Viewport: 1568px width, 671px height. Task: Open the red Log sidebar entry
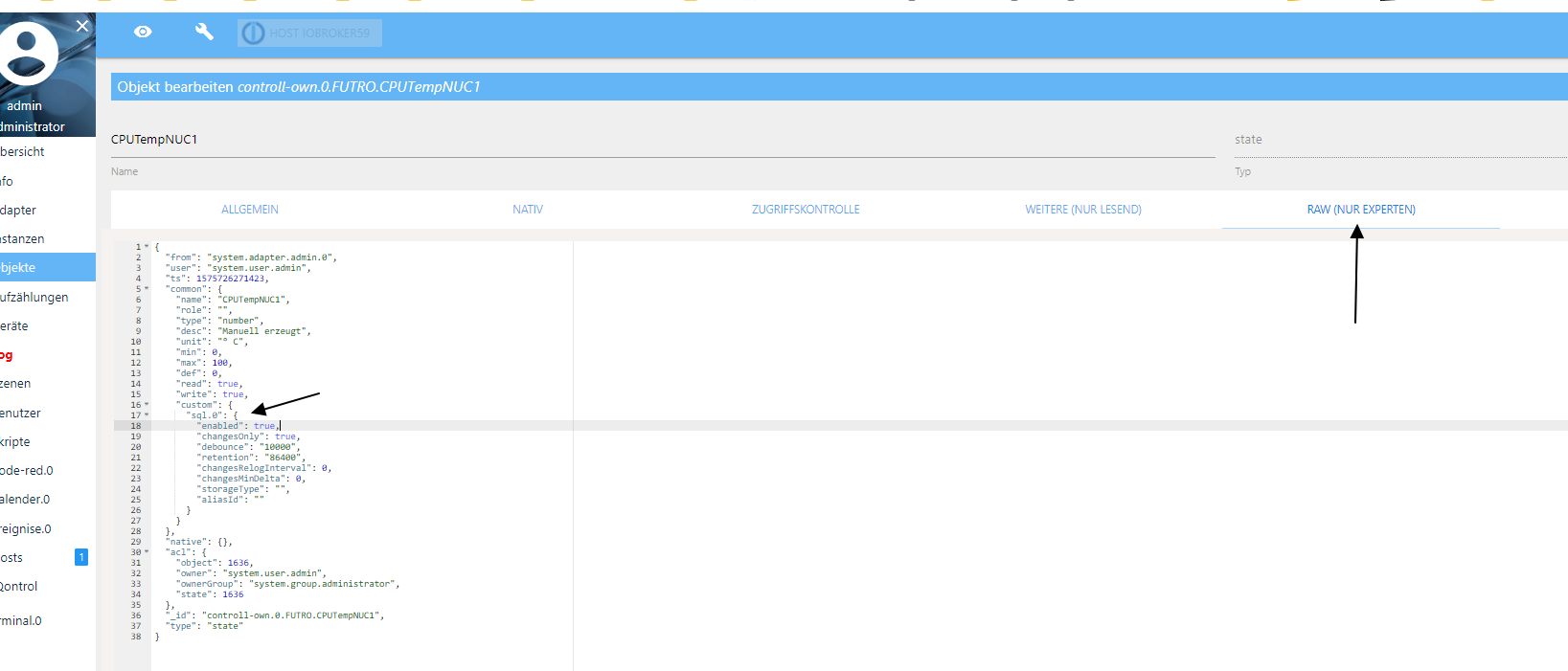(48, 355)
